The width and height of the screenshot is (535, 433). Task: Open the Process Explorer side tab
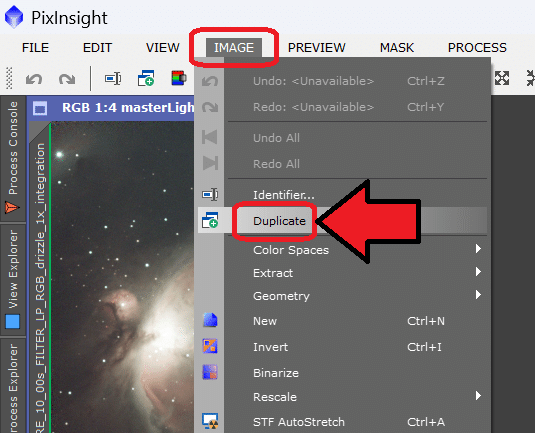coord(13,386)
